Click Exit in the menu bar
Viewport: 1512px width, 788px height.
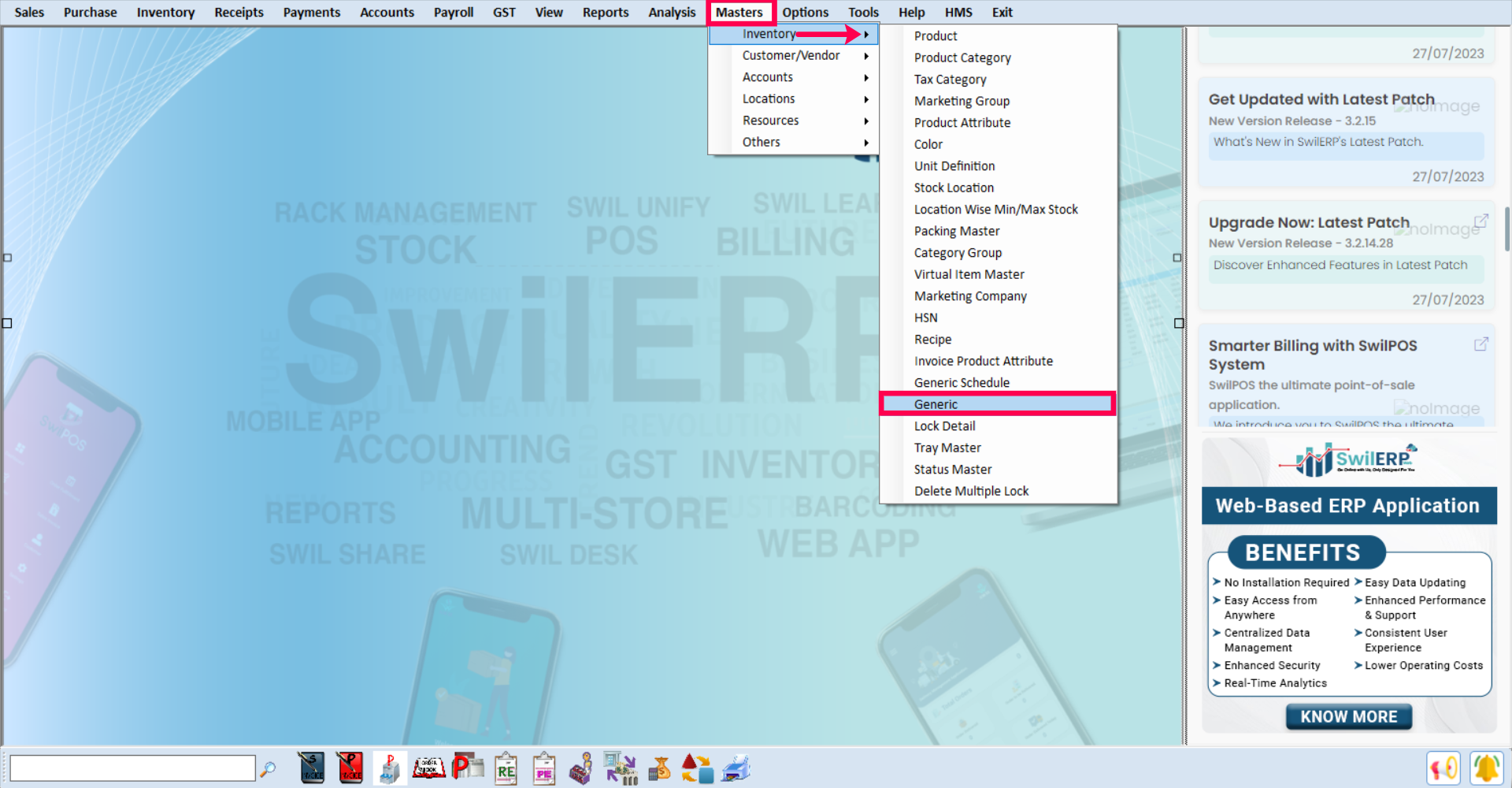pos(1002,13)
